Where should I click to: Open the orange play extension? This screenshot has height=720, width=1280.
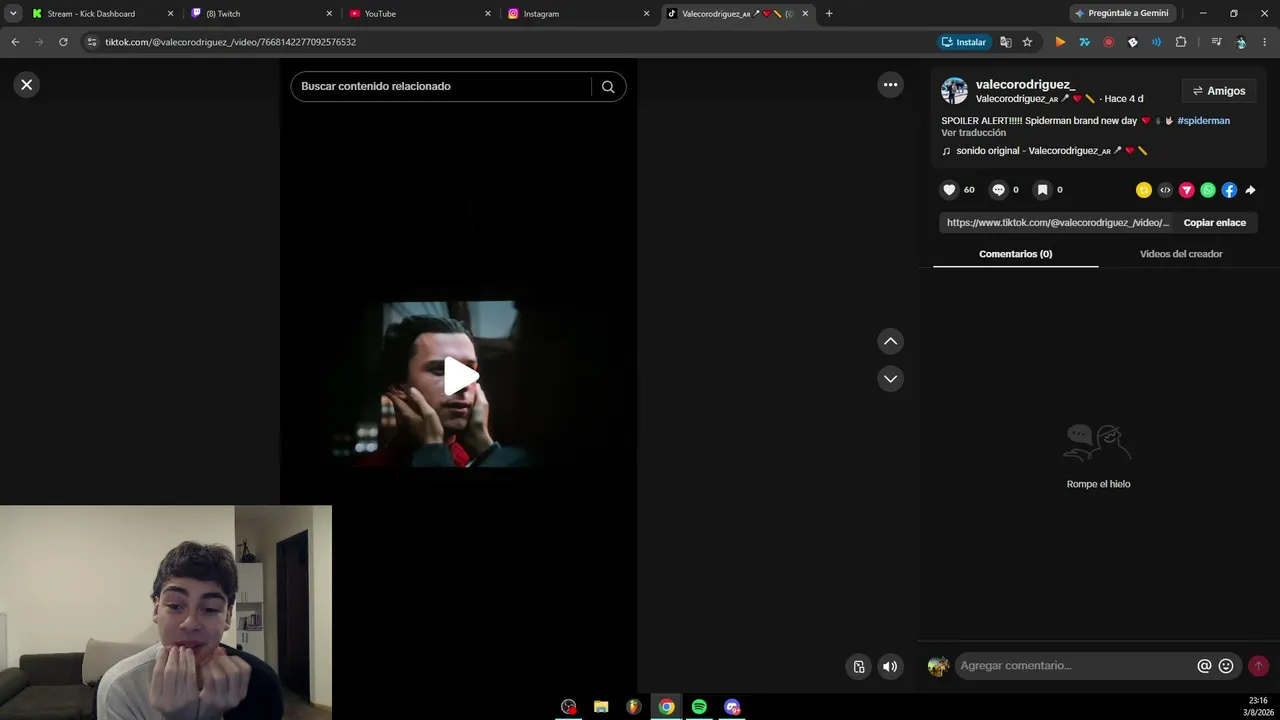point(1060,42)
